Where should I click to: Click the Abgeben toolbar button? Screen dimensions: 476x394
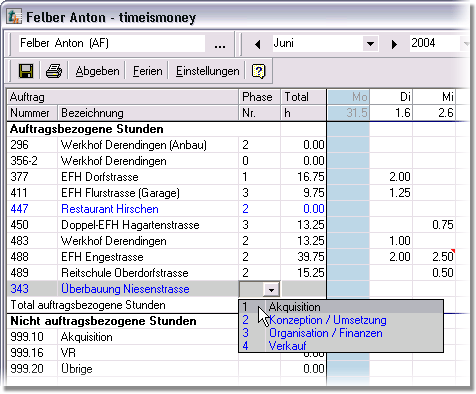point(97,71)
